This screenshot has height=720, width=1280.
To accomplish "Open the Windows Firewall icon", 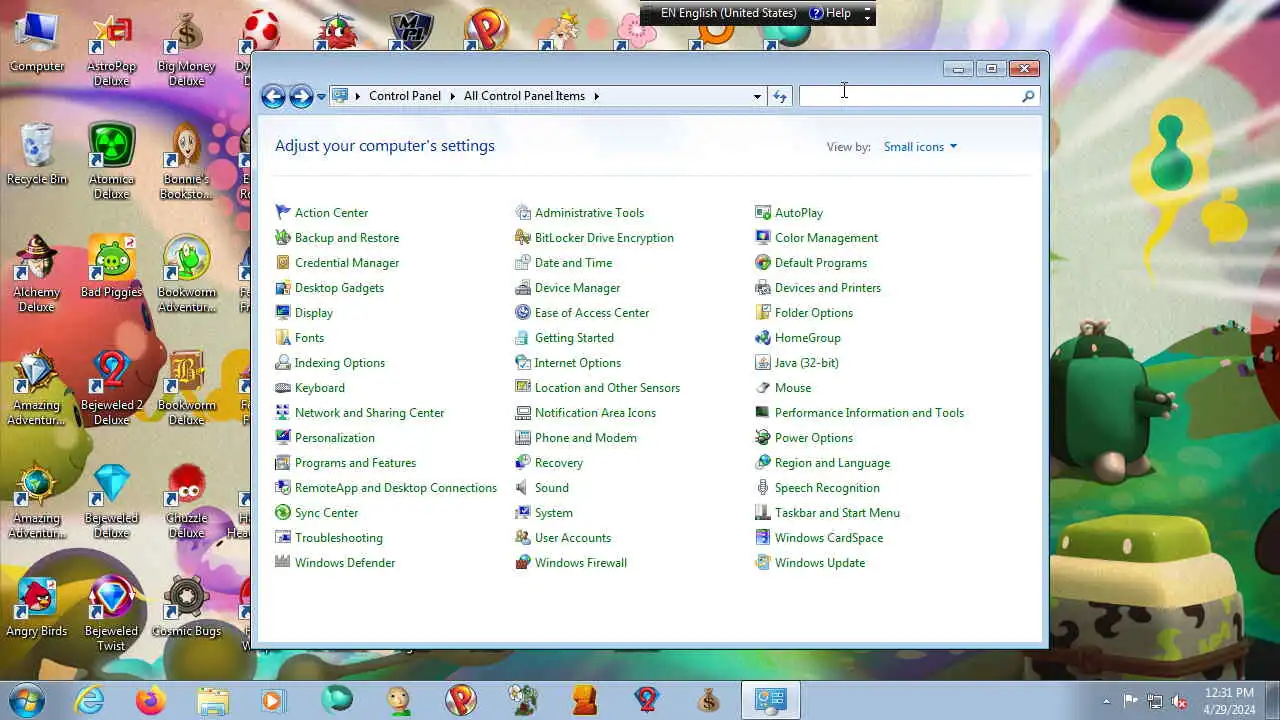I will (x=523, y=562).
